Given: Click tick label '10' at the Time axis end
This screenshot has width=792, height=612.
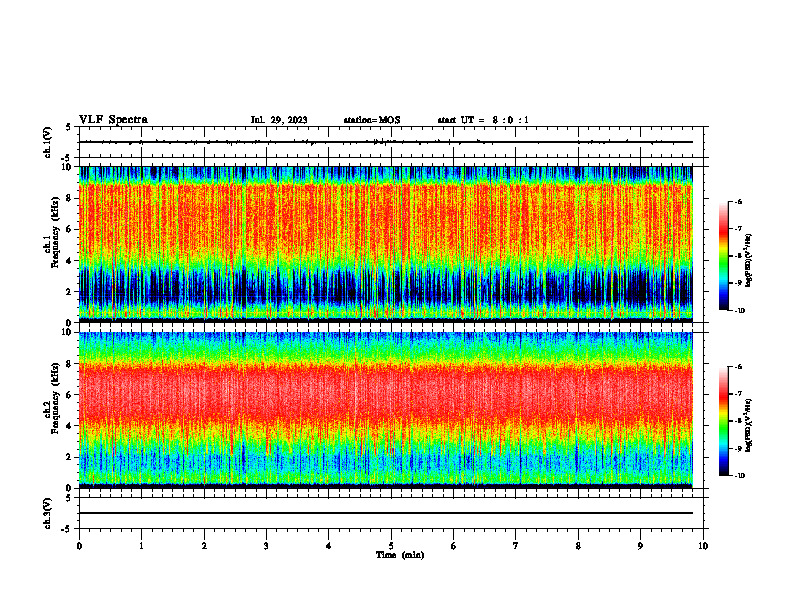Looking at the screenshot, I should point(703,546).
